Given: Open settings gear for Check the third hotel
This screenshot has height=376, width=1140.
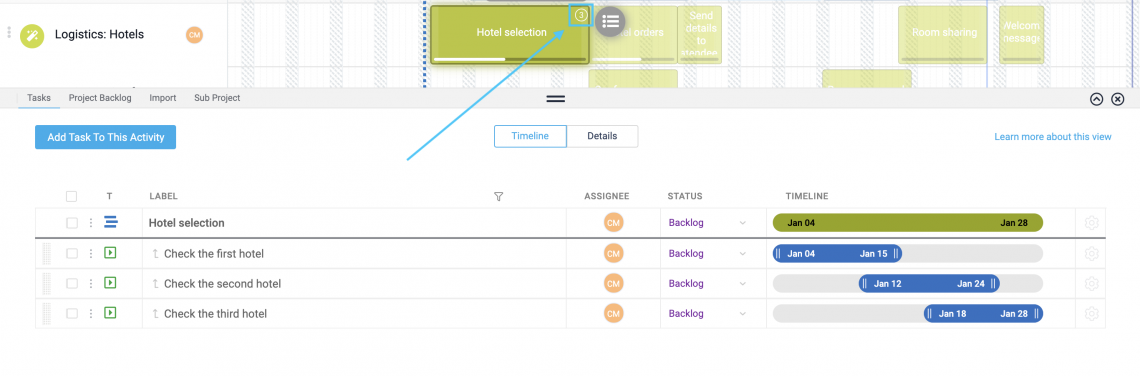Looking at the screenshot, I should click(x=1091, y=313).
